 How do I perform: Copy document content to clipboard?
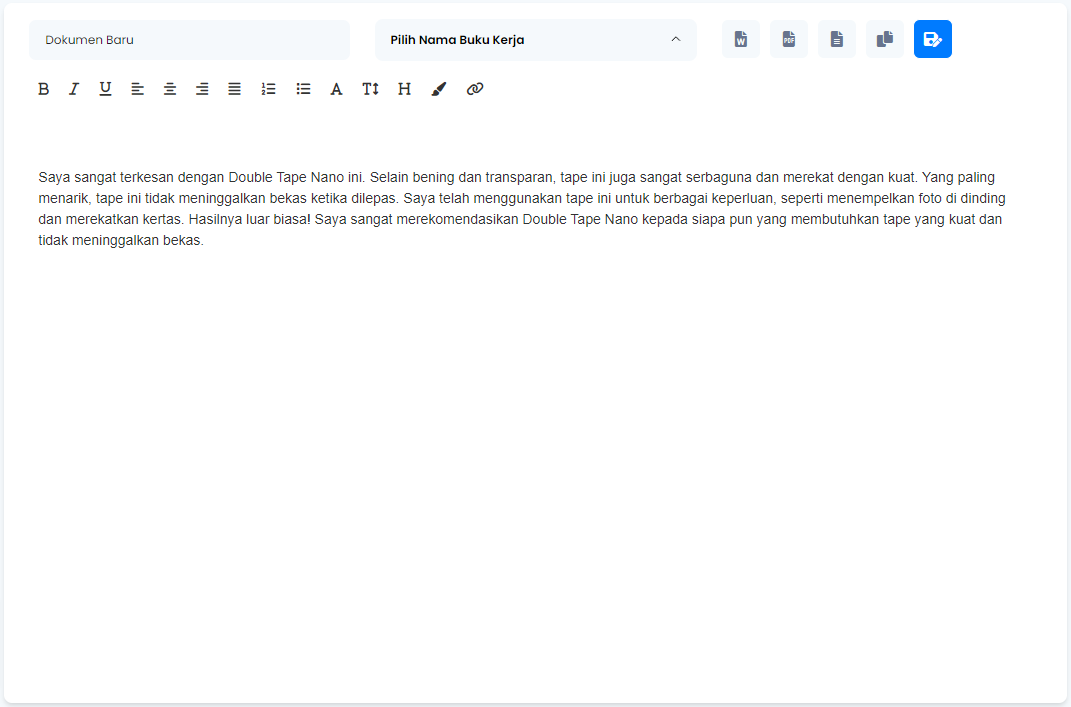coord(885,39)
